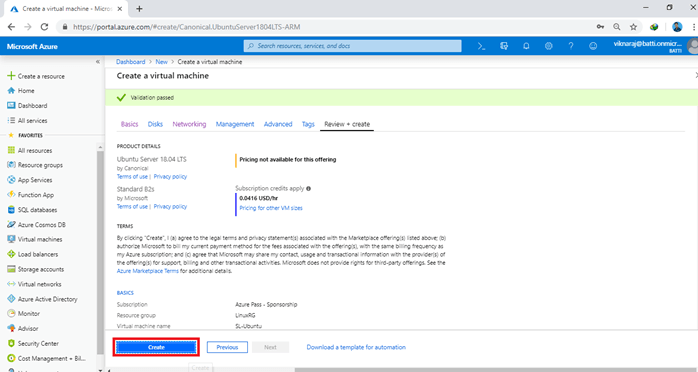Open Ubuntu Server Privacy policy link
The height and width of the screenshot is (372, 698).
click(170, 177)
